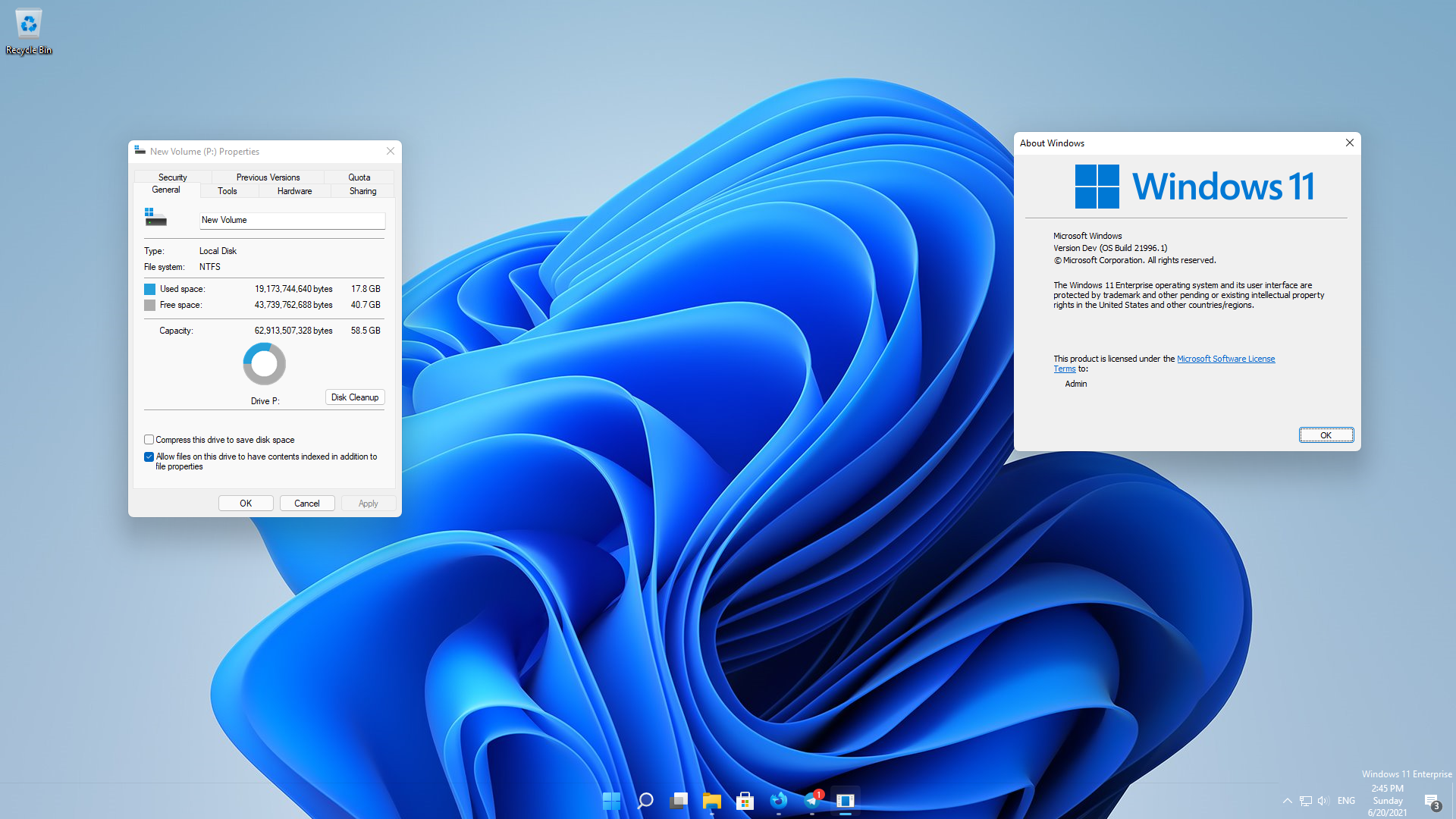Close the About Windows dialog
The image size is (1456, 819).
click(x=1350, y=143)
